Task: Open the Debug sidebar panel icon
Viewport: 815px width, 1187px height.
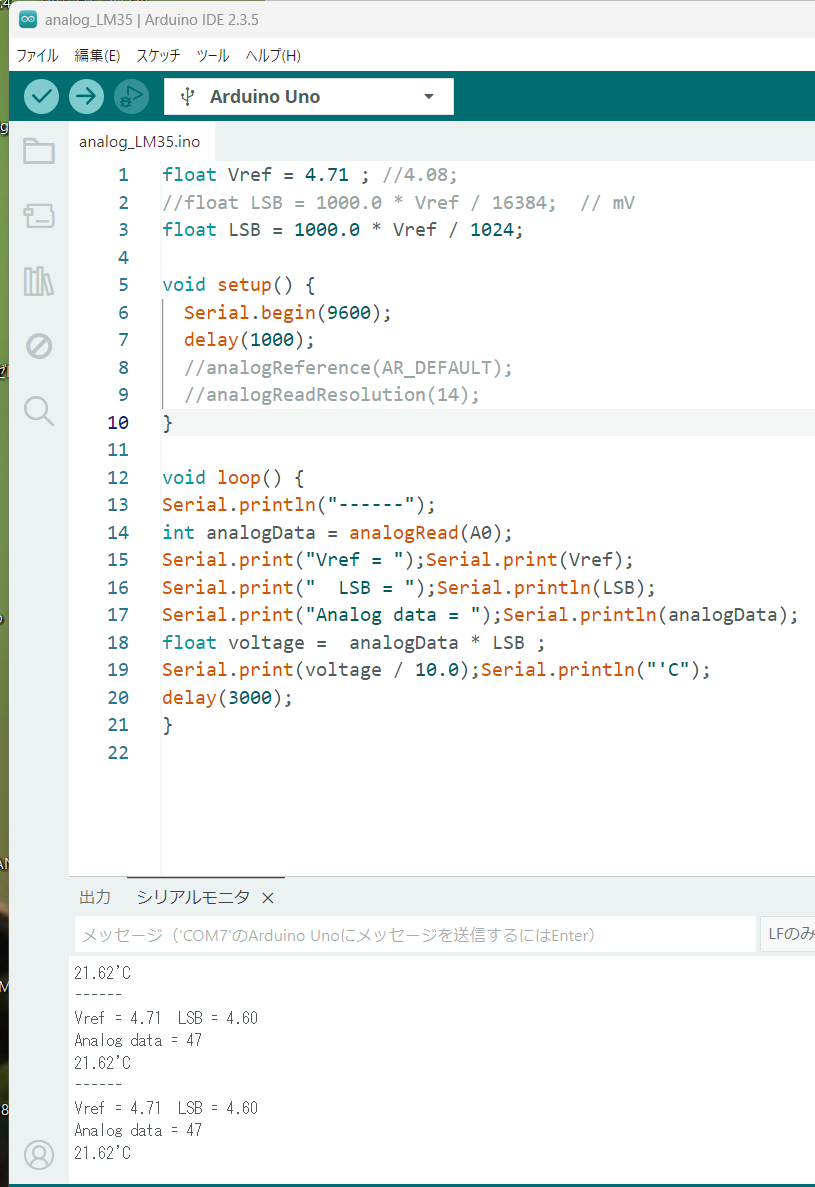Action: pyautogui.click(x=39, y=346)
